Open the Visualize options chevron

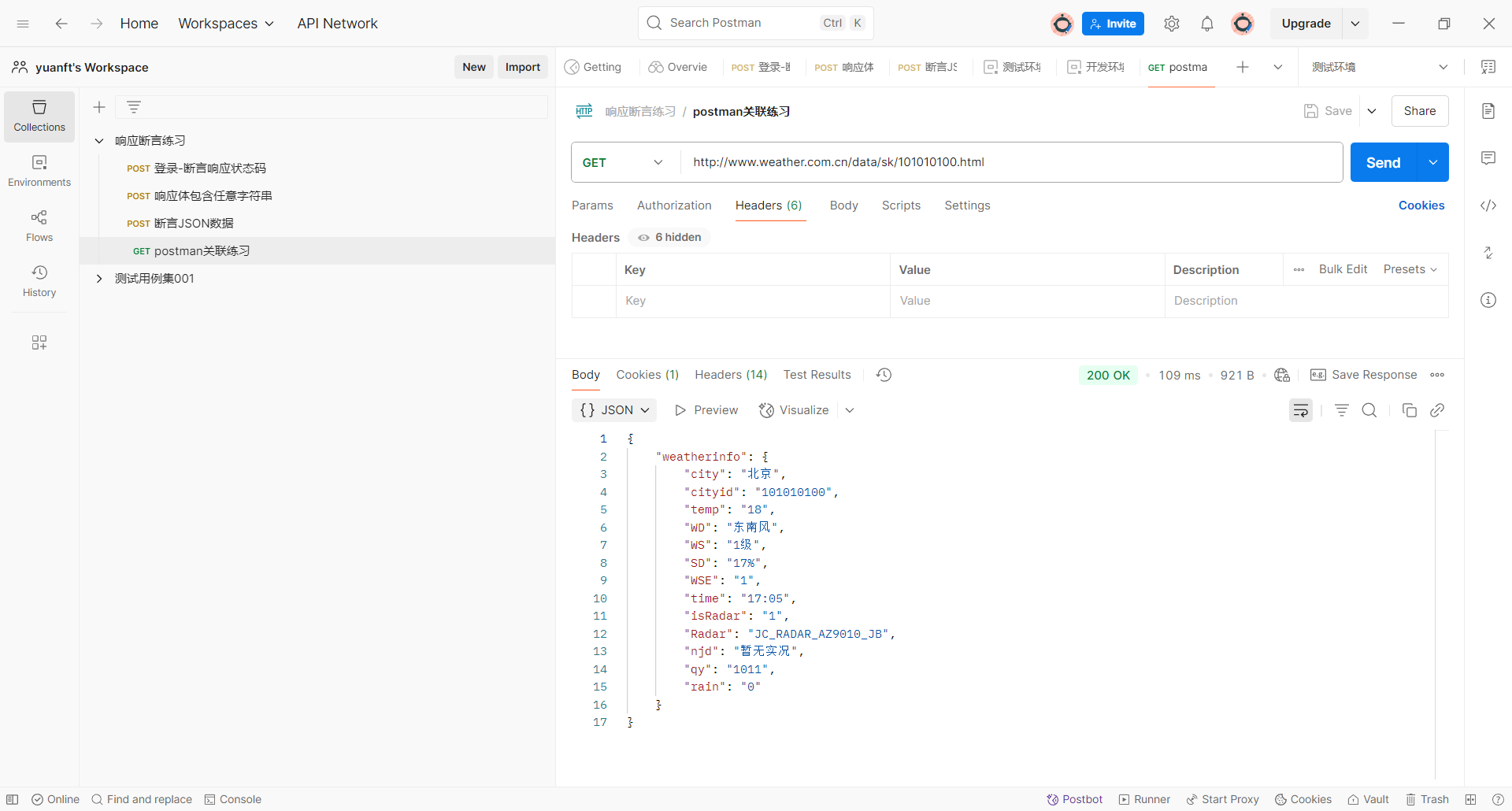(x=850, y=410)
